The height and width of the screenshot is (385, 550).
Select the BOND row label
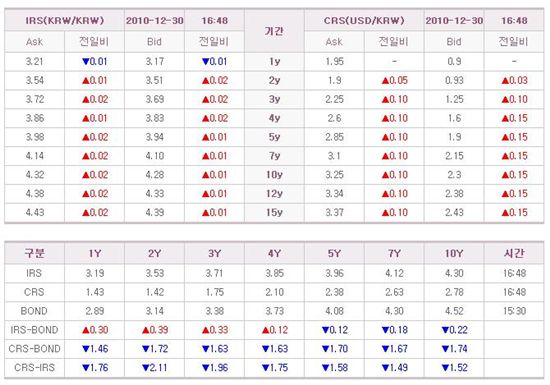click(34, 311)
